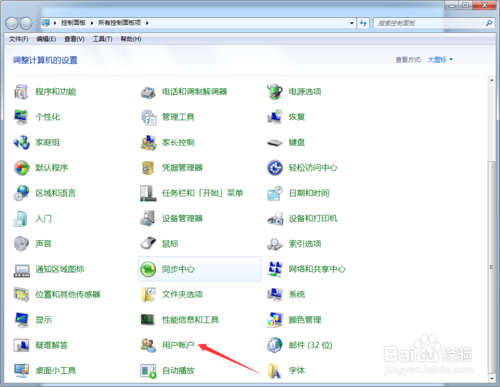Open the 电话和调制解调器 phone icon
Viewport: 500px width, 387px height.
148,92
